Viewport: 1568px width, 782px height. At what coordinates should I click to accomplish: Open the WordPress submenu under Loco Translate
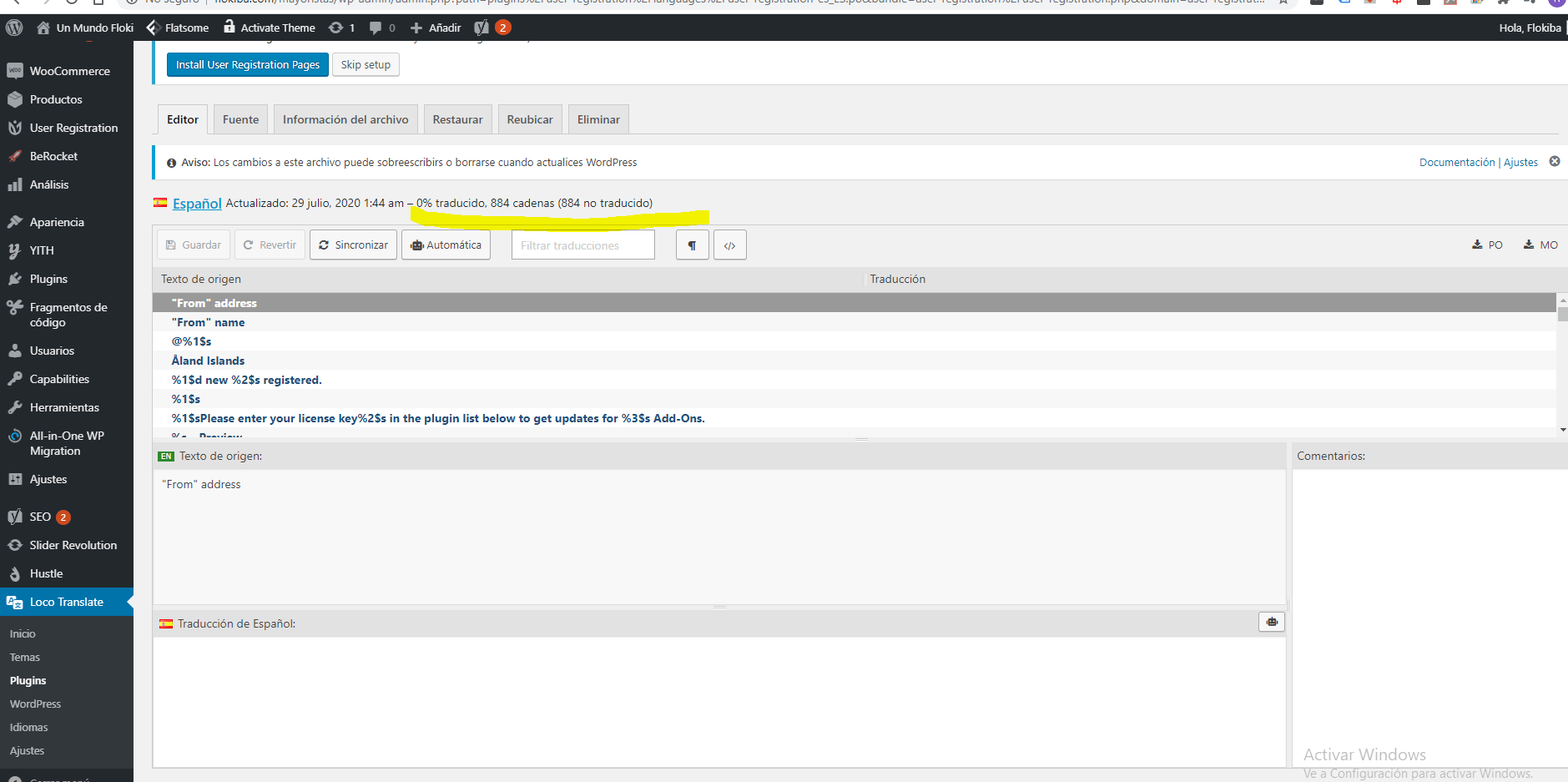pyautogui.click(x=35, y=704)
